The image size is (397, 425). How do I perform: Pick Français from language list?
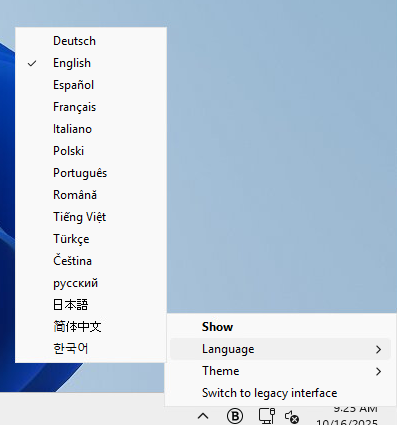click(91, 107)
